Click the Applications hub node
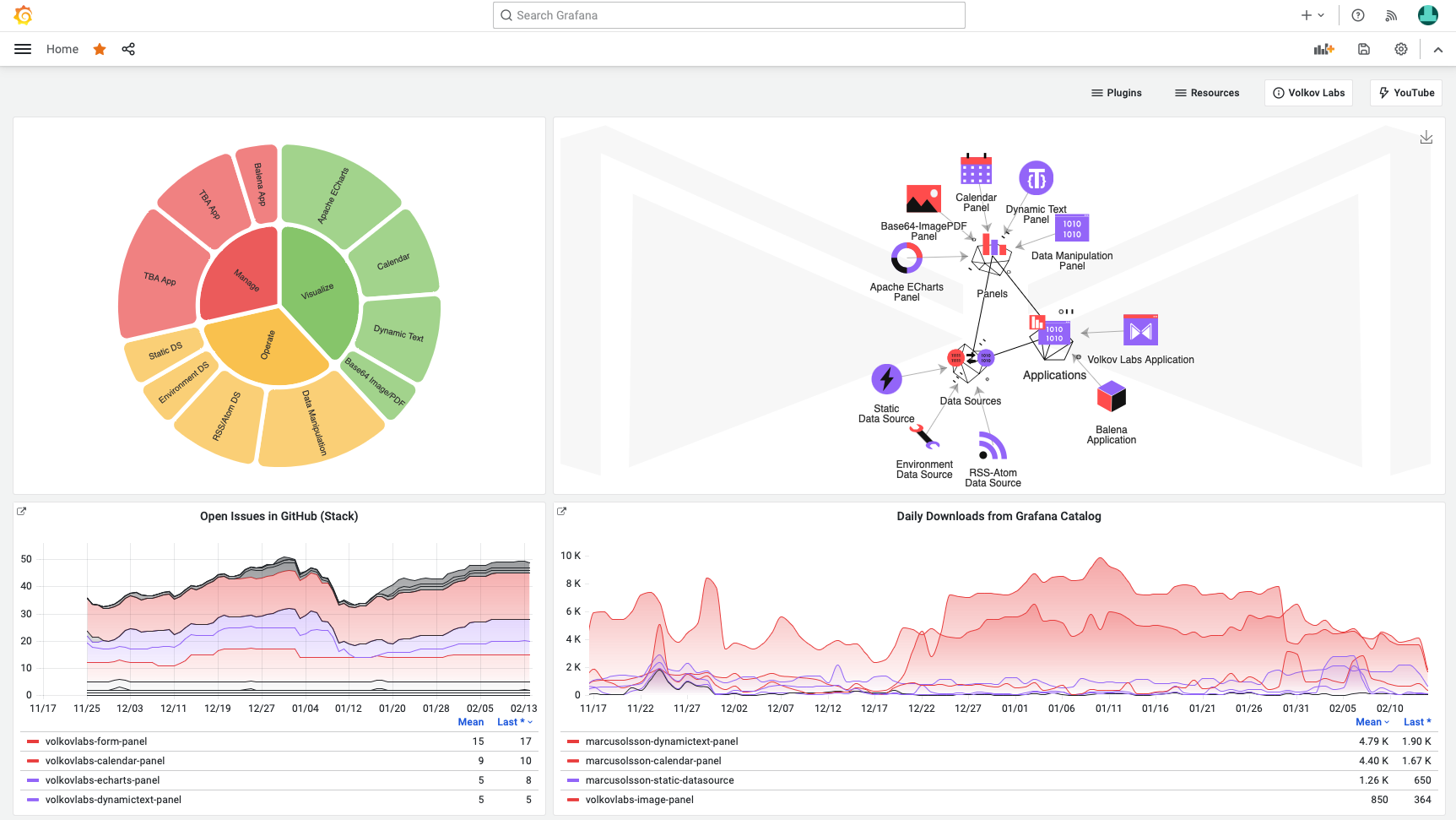 (1051, 337)
